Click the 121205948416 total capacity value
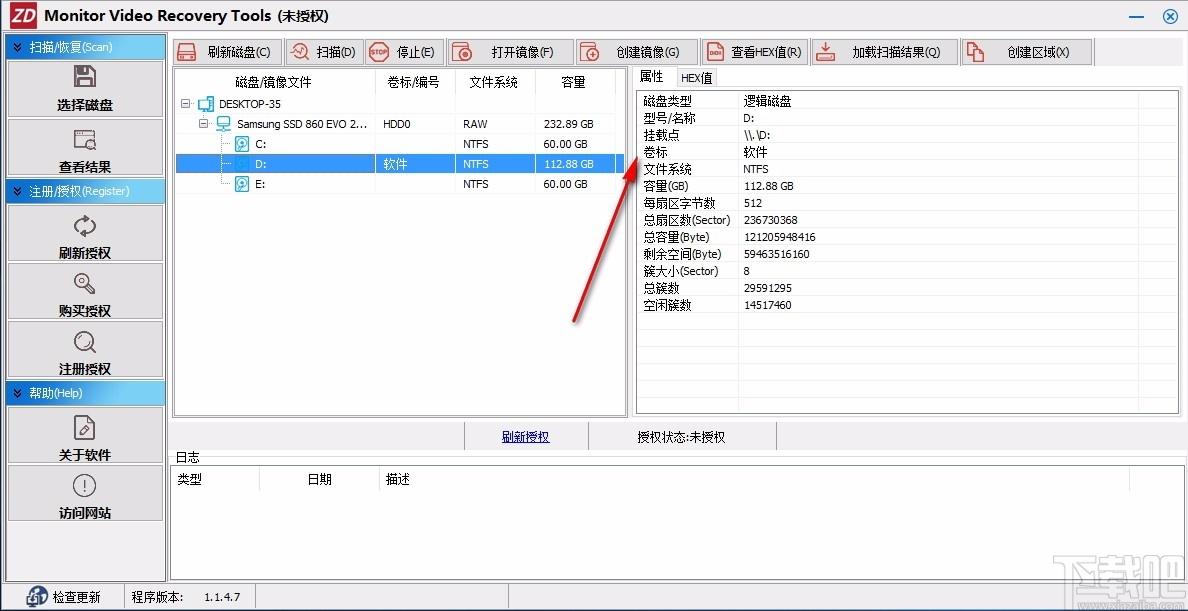Image resolution: width=1188 pixels, height=611 pixels. (x=779, y=237)
